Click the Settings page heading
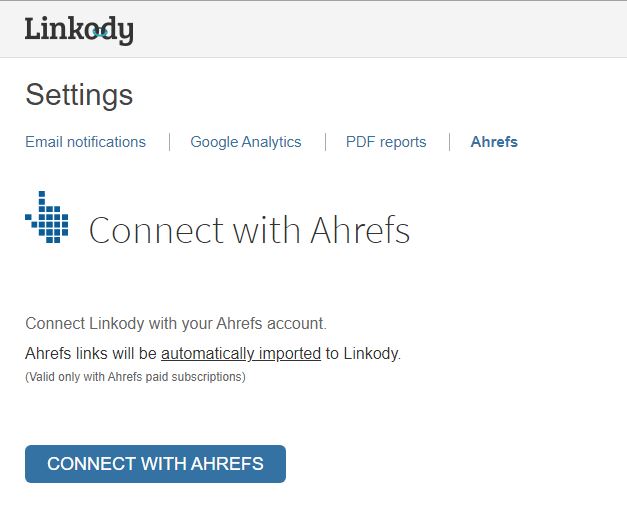 [x=79, y=95]
